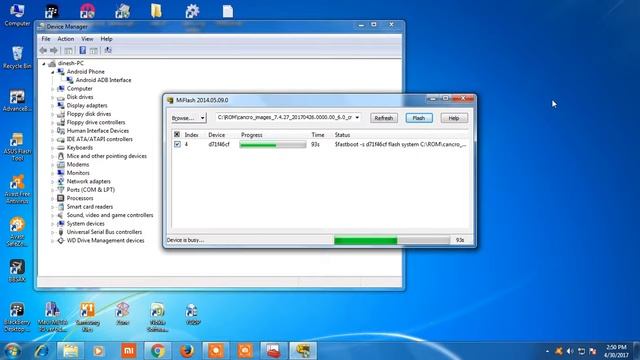640x360 pixels.
Task: Click Scan for hardware changes toolbar icon
Action: 108,50
